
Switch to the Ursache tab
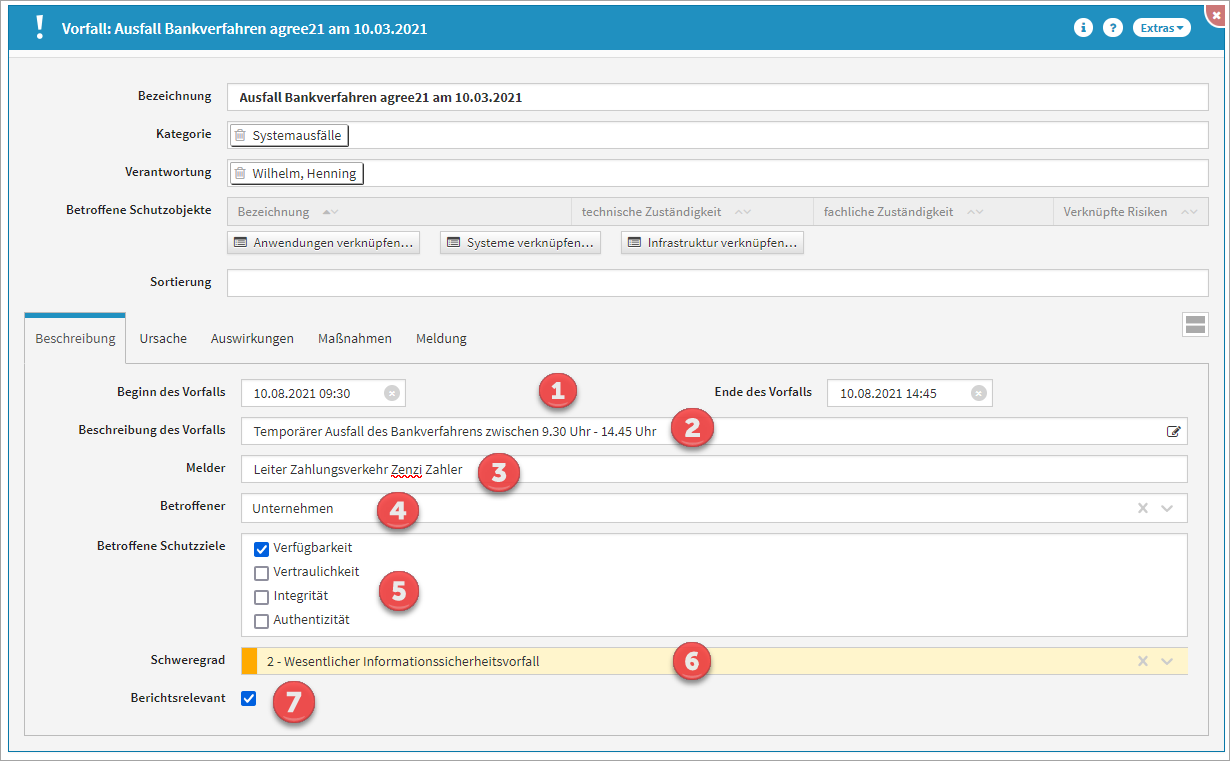(x=163, y=338)
